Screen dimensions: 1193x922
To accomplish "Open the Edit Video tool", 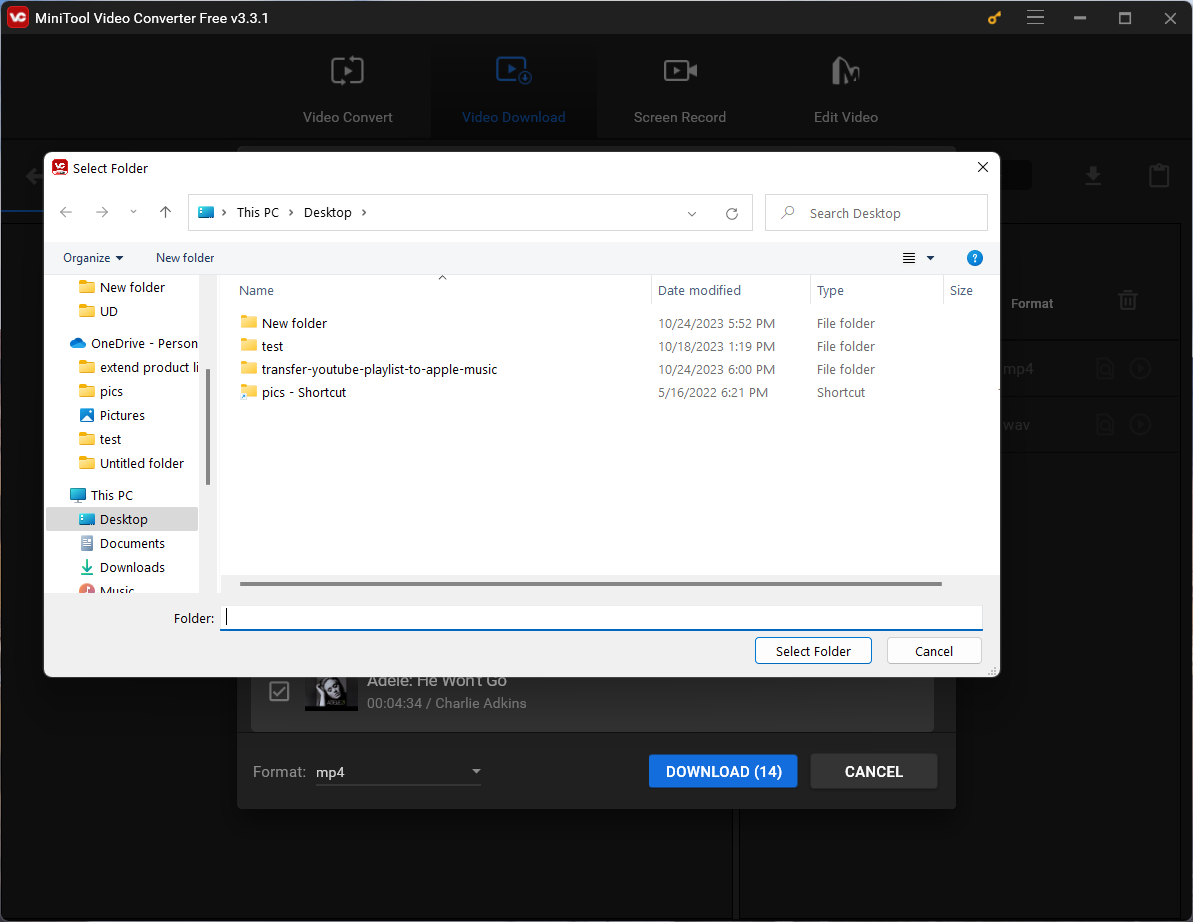I will coord(845,90).
